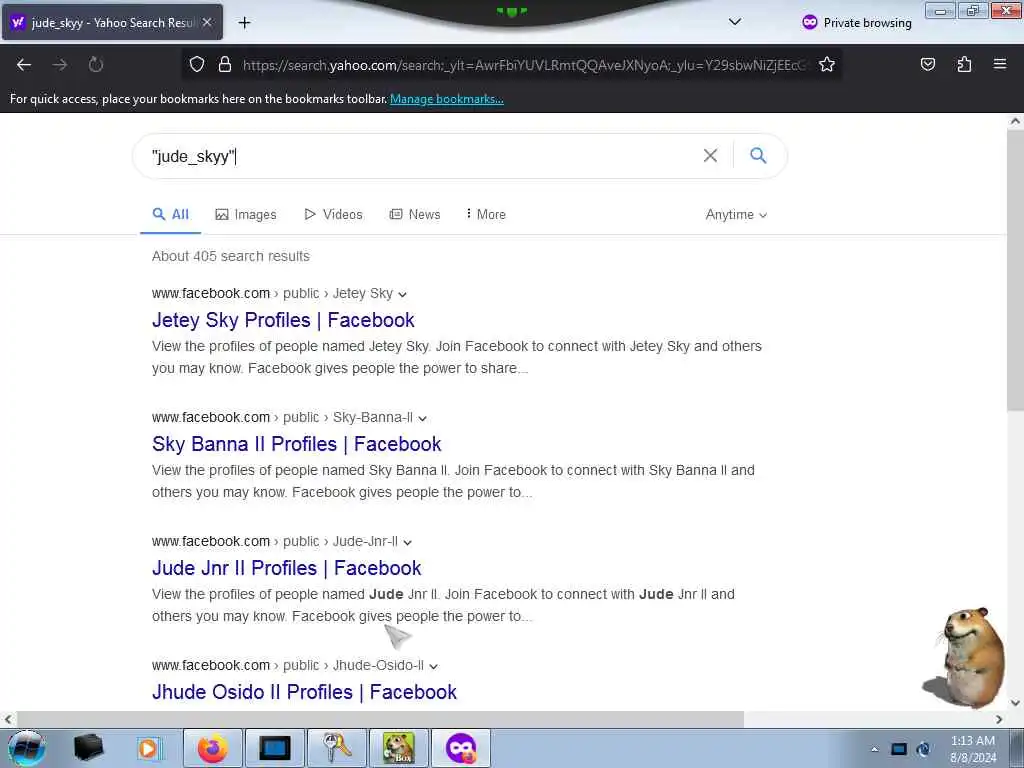Expand the Jhude-Osido-II result options arrow
Screen dimensions: 1024x768
pyautogui.click(x=434, y=667)
